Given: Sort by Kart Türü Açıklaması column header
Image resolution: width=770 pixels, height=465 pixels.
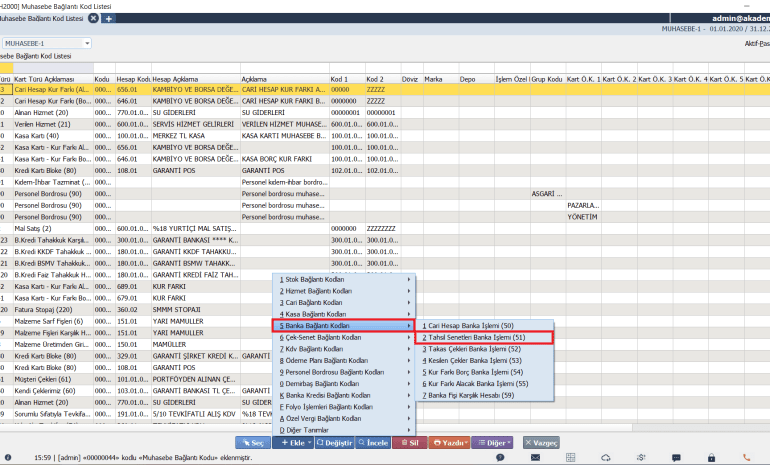Looking at the screenshot, I should pos(53,79).
